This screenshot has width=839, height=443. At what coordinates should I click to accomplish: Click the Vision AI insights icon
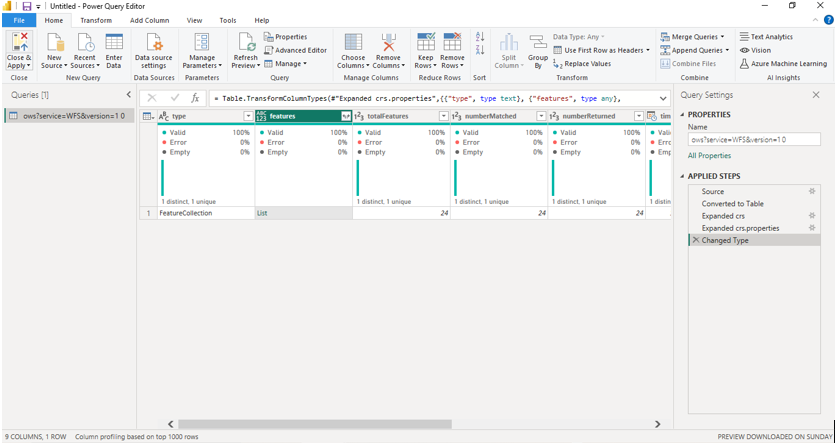(x=744, y=50)
